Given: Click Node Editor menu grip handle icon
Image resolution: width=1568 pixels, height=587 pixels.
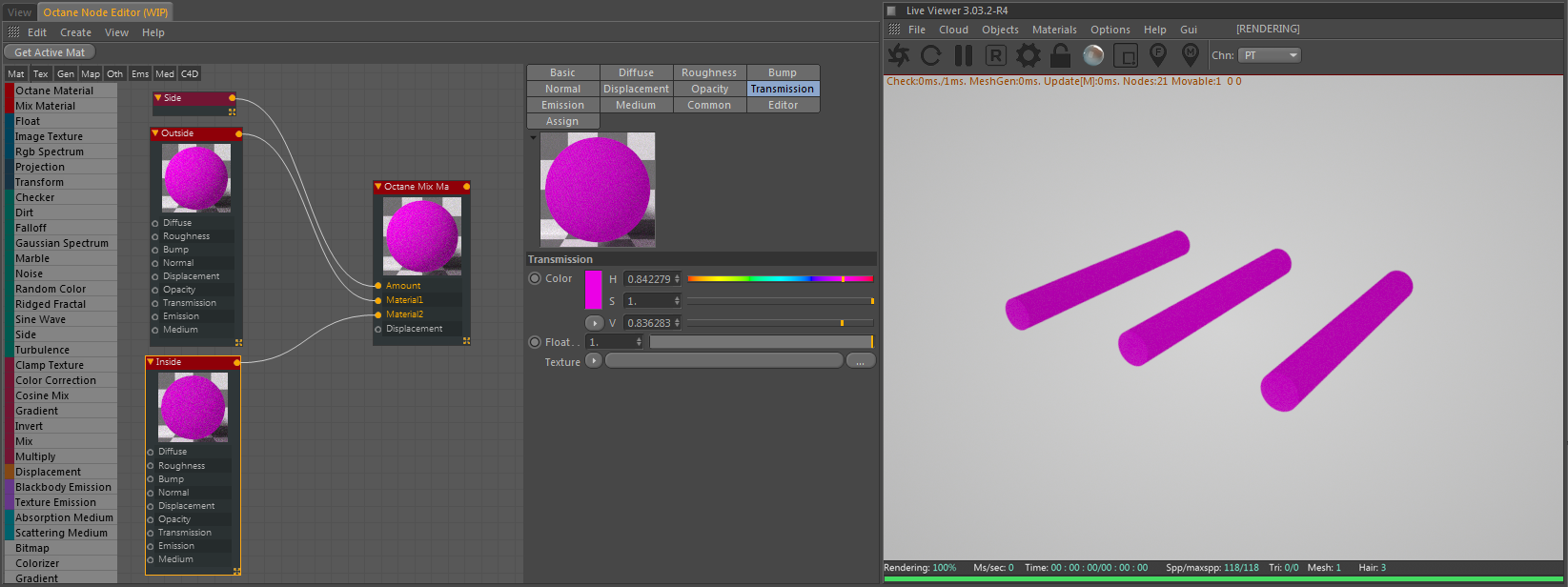Looking at the screenshot, I should point(13,32).
